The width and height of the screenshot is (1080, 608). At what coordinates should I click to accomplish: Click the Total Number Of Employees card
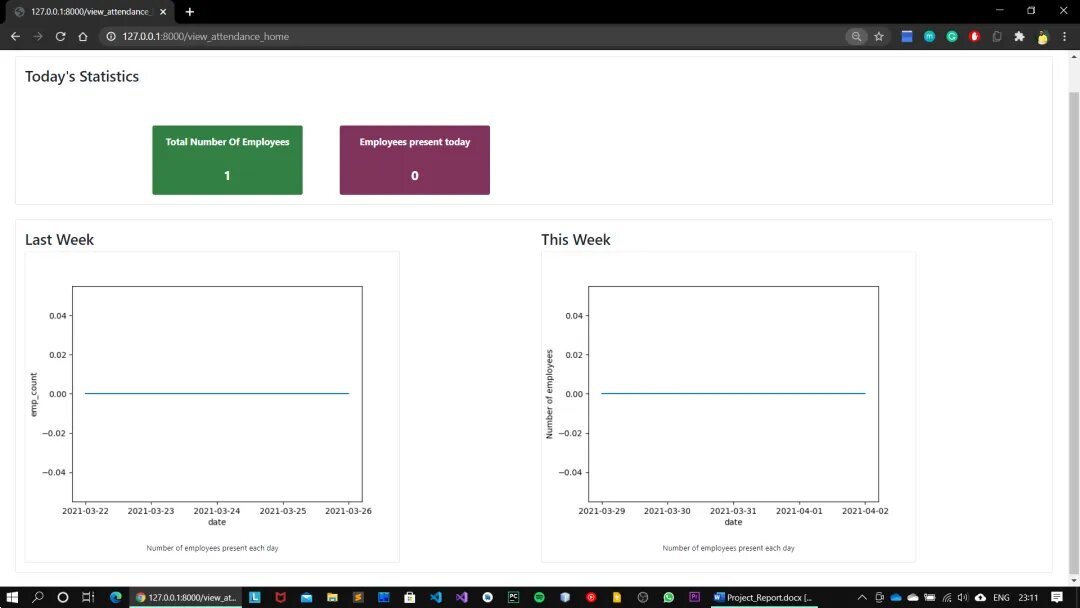coord(227,160)
